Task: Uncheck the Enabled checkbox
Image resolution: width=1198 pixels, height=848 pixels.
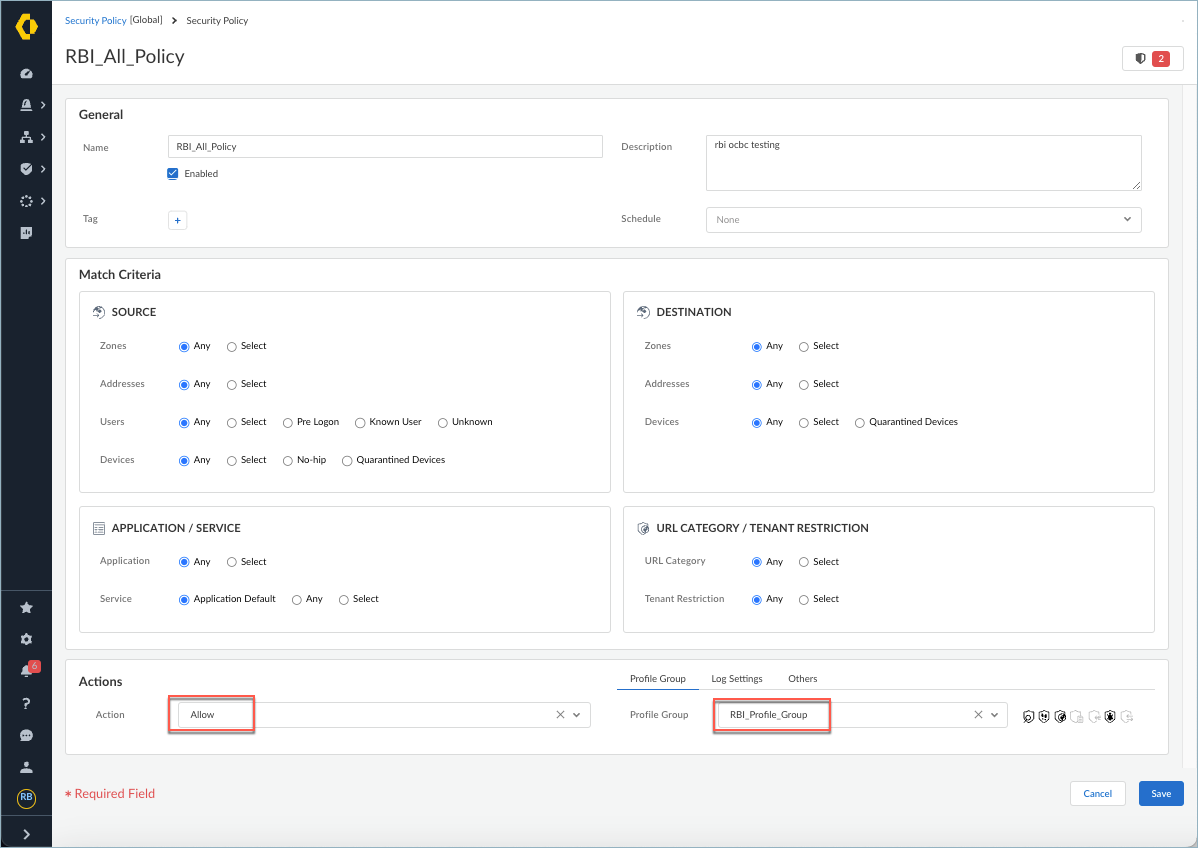Action: tap(173, 173)
